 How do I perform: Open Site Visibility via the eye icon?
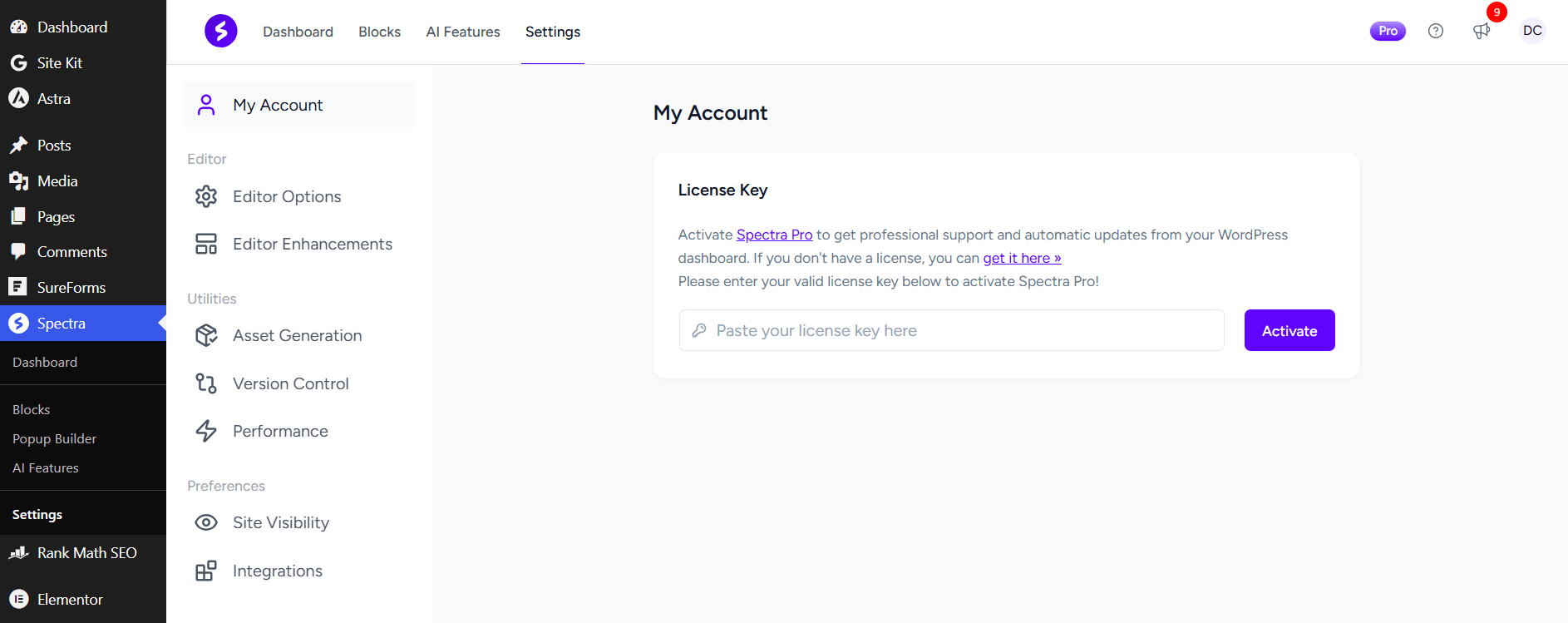pyautogui.click(x=206, y=522)
